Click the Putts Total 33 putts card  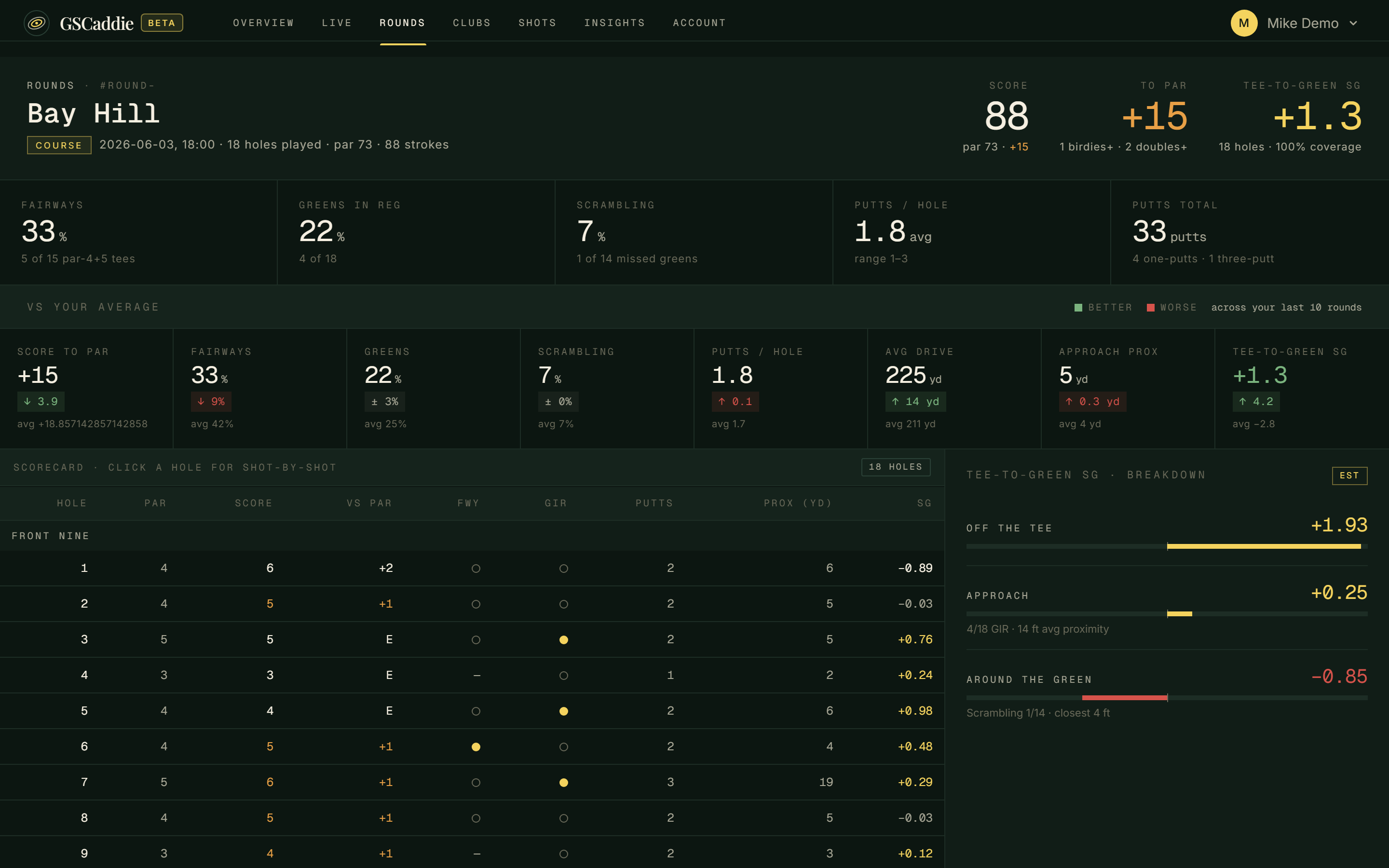click(x=1250, y=232)
